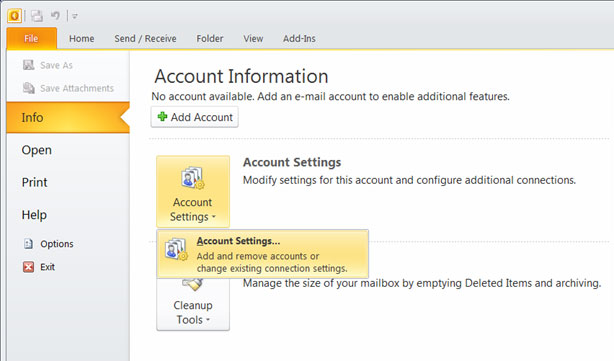Click the Save As text in sidebar

point(56,65)
